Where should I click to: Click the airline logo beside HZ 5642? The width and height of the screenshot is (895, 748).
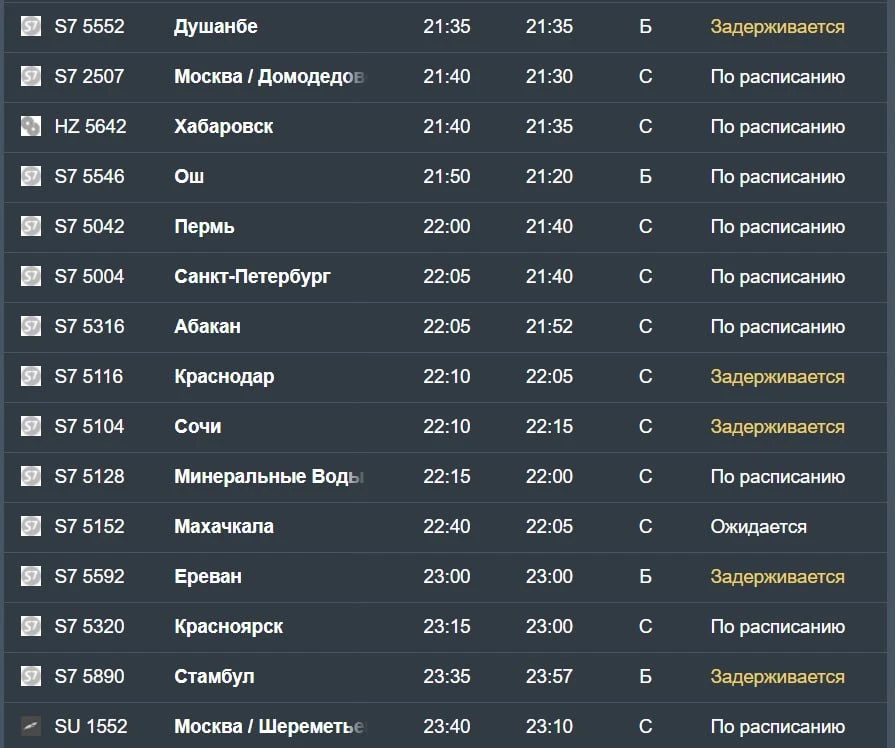click(x=31, y=126)
